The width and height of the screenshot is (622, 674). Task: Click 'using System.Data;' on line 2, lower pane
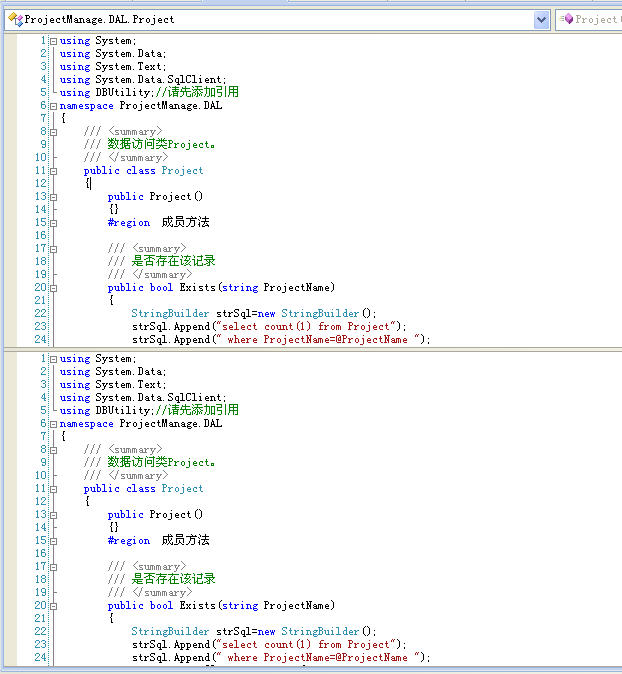113,371
